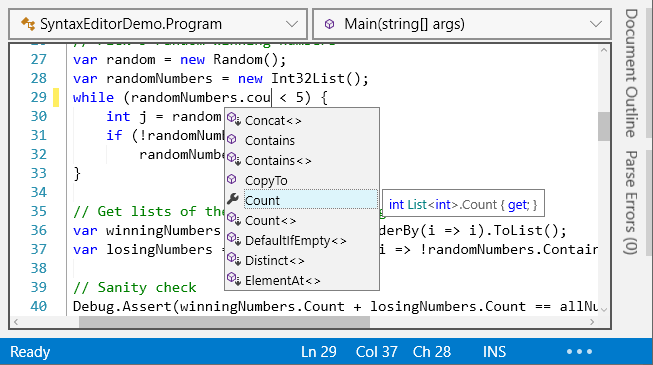The image size is (653, 365).
Task: Click the Contains method icon
Action: point(232,140)
